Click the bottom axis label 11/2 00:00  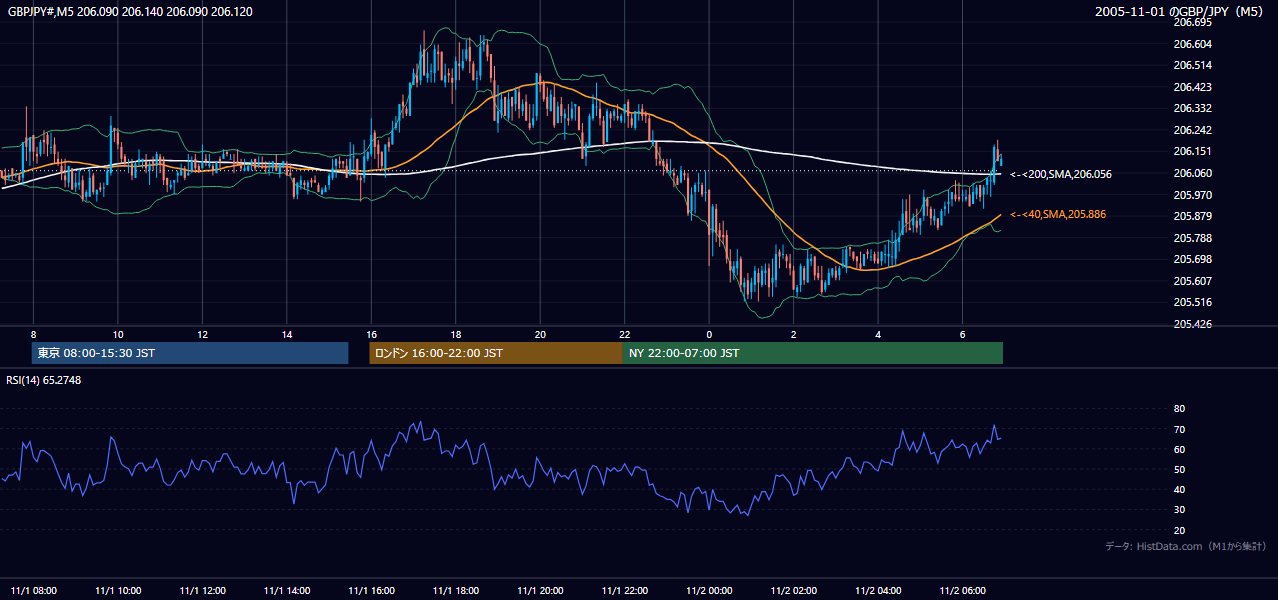tap(709, 590)
